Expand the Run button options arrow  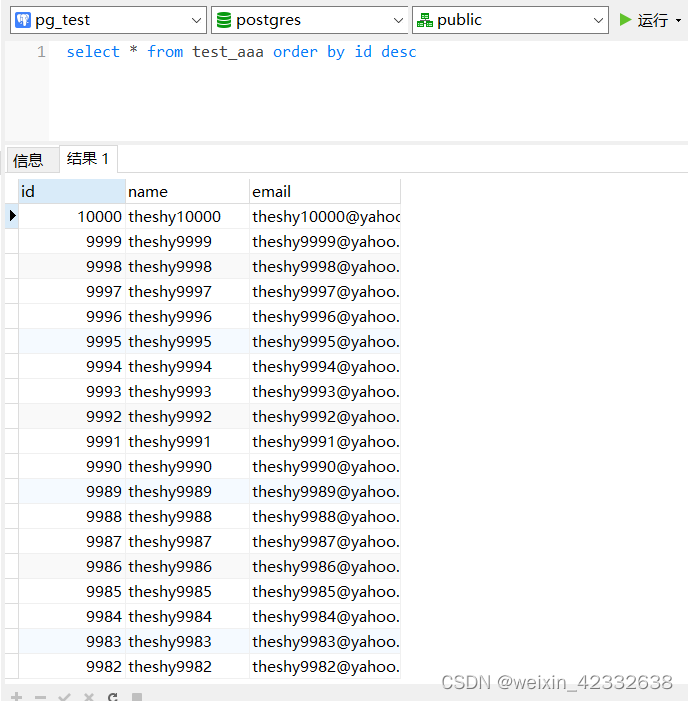(678, 21)
